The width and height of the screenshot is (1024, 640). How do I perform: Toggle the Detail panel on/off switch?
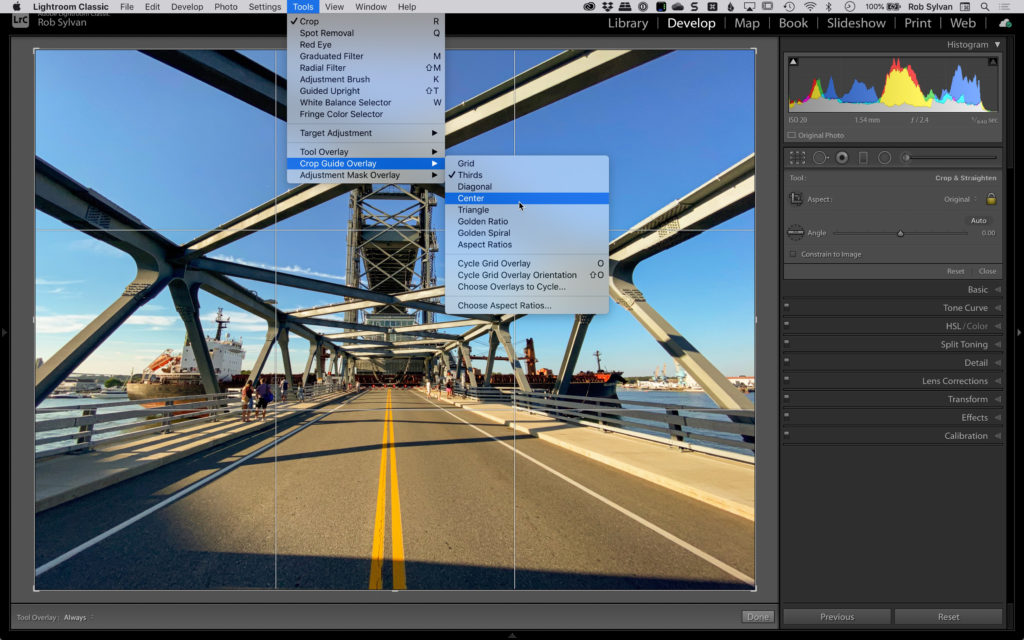[786, 360]
